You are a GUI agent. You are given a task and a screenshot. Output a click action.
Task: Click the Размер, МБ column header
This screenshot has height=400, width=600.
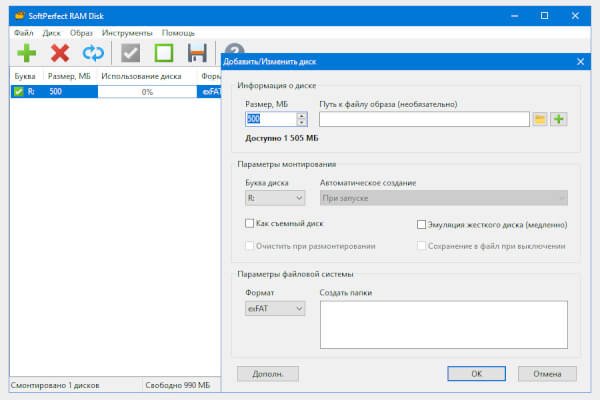(69, 76)
